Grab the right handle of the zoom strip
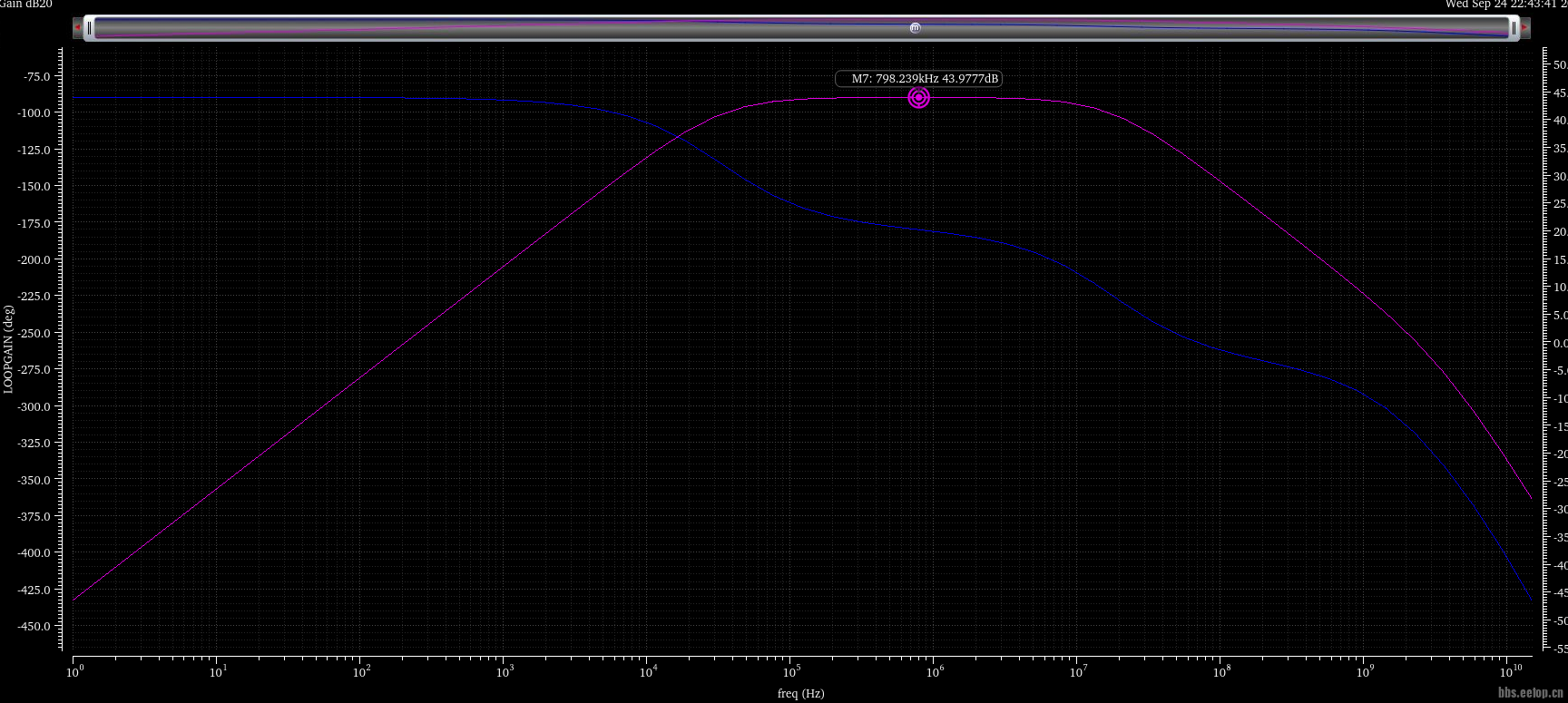 (1514, 28)
